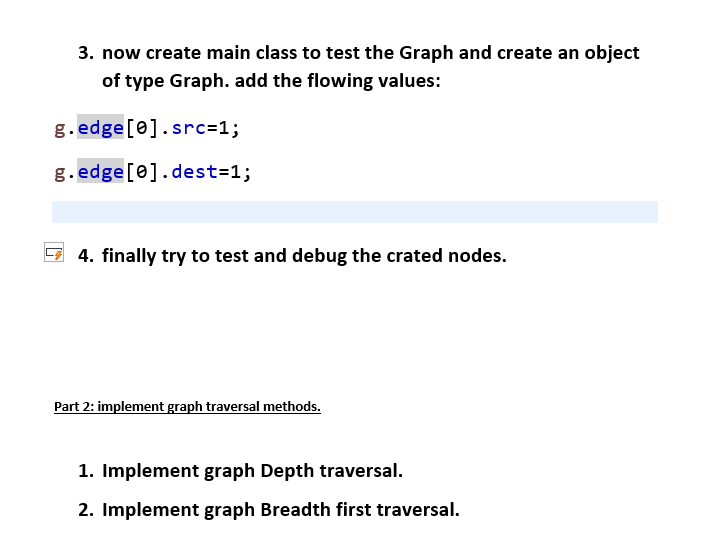Select the list number "3."
Viewport: 726px width, 554px height.
pyautogui.click(x=86, y=53)
